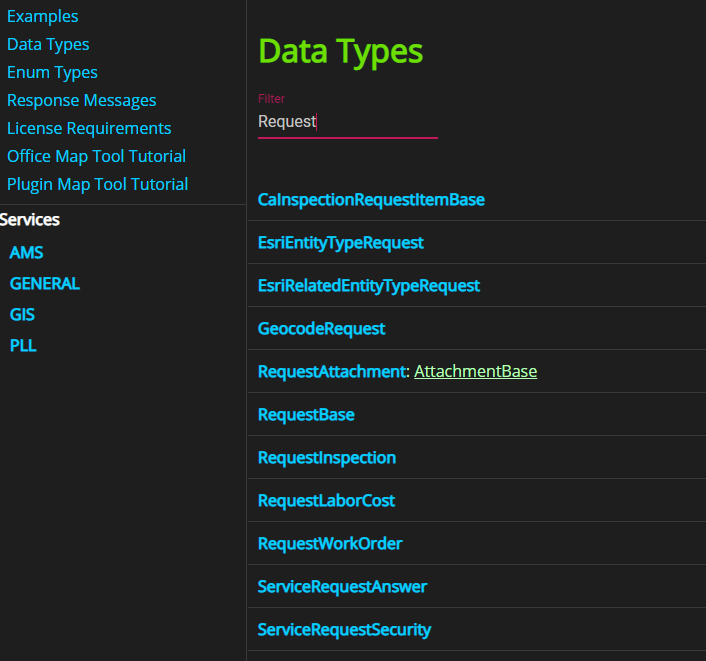Open the Examples sidebar link
The width and height of the screenshot is (706, 661).
point(42,16)
